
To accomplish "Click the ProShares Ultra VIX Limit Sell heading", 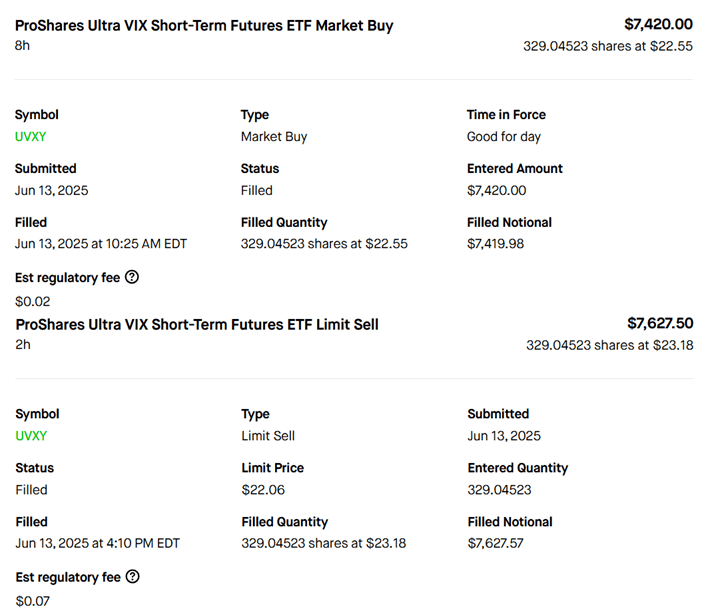I will 197,324.
